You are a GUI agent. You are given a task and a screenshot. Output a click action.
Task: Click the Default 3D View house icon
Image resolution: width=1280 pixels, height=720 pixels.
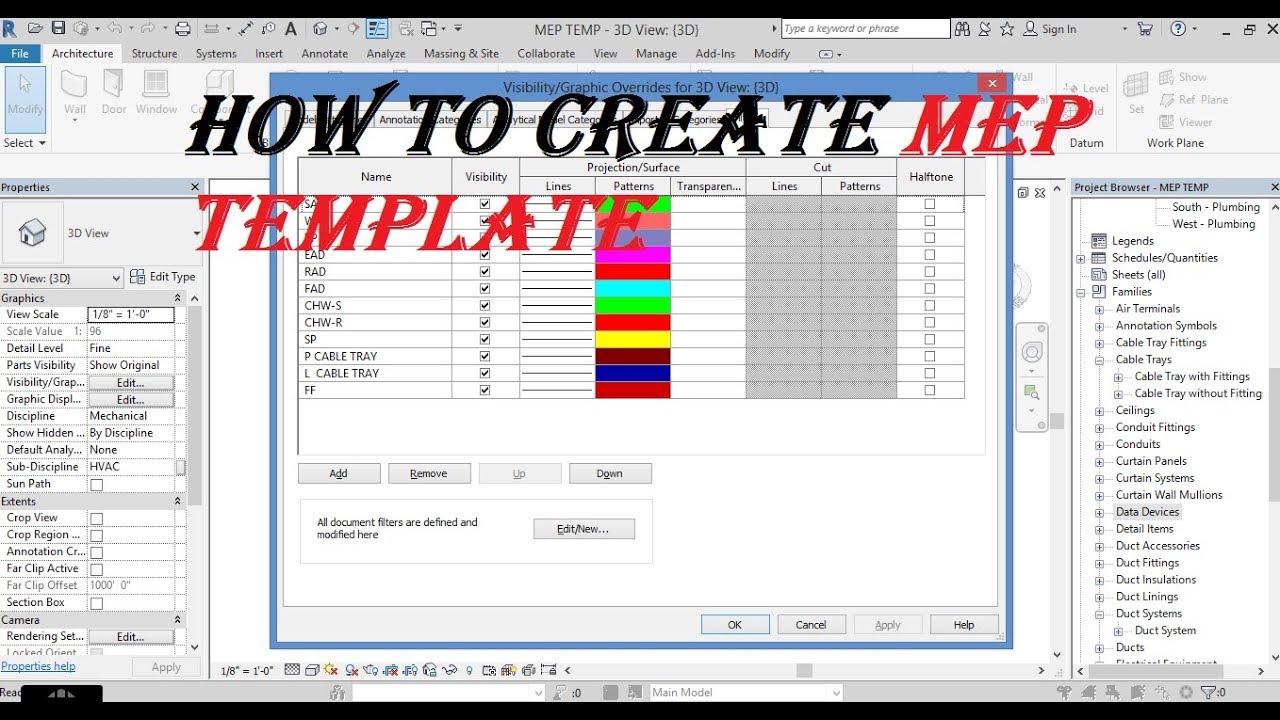321,28
